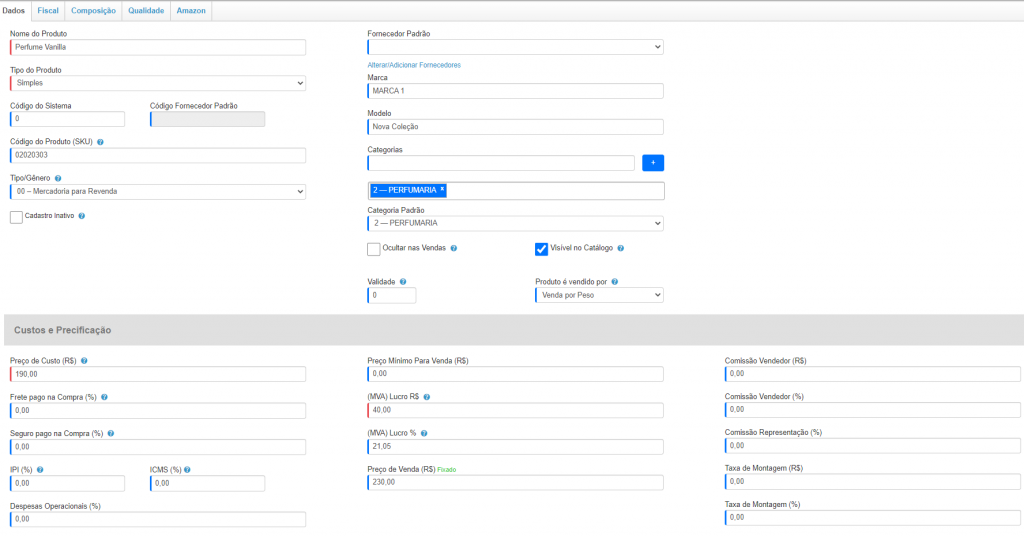Click the ICMS (%) input field
Viewport: 1024px width, 537px height.
pos(208,483)
